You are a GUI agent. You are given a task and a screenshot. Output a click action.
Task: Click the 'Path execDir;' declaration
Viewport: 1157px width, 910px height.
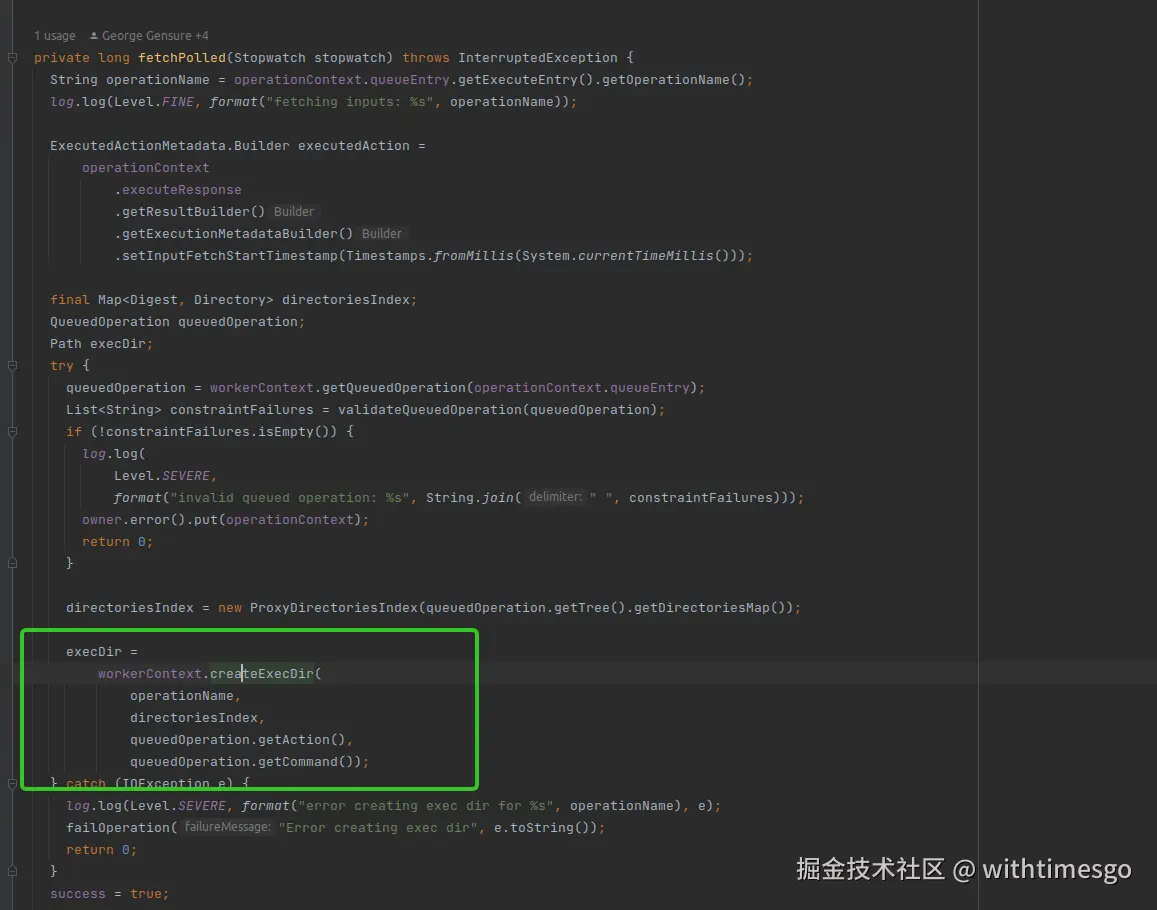coord(101,344)
